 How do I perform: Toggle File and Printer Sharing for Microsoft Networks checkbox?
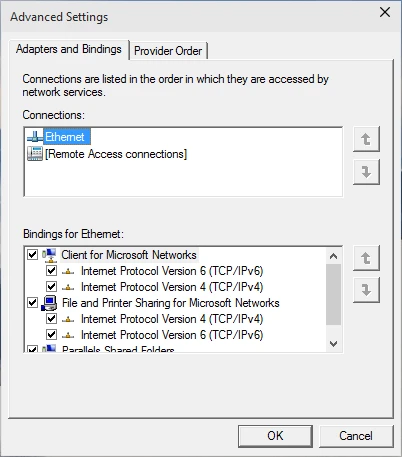click(32, 303)
